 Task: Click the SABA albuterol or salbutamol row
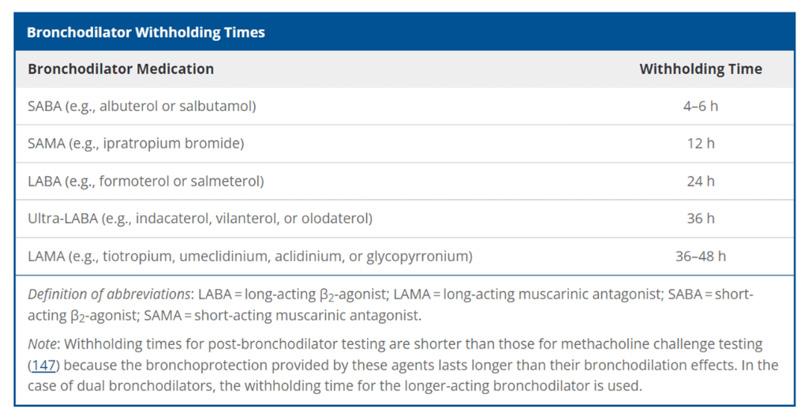pos(404,106)
